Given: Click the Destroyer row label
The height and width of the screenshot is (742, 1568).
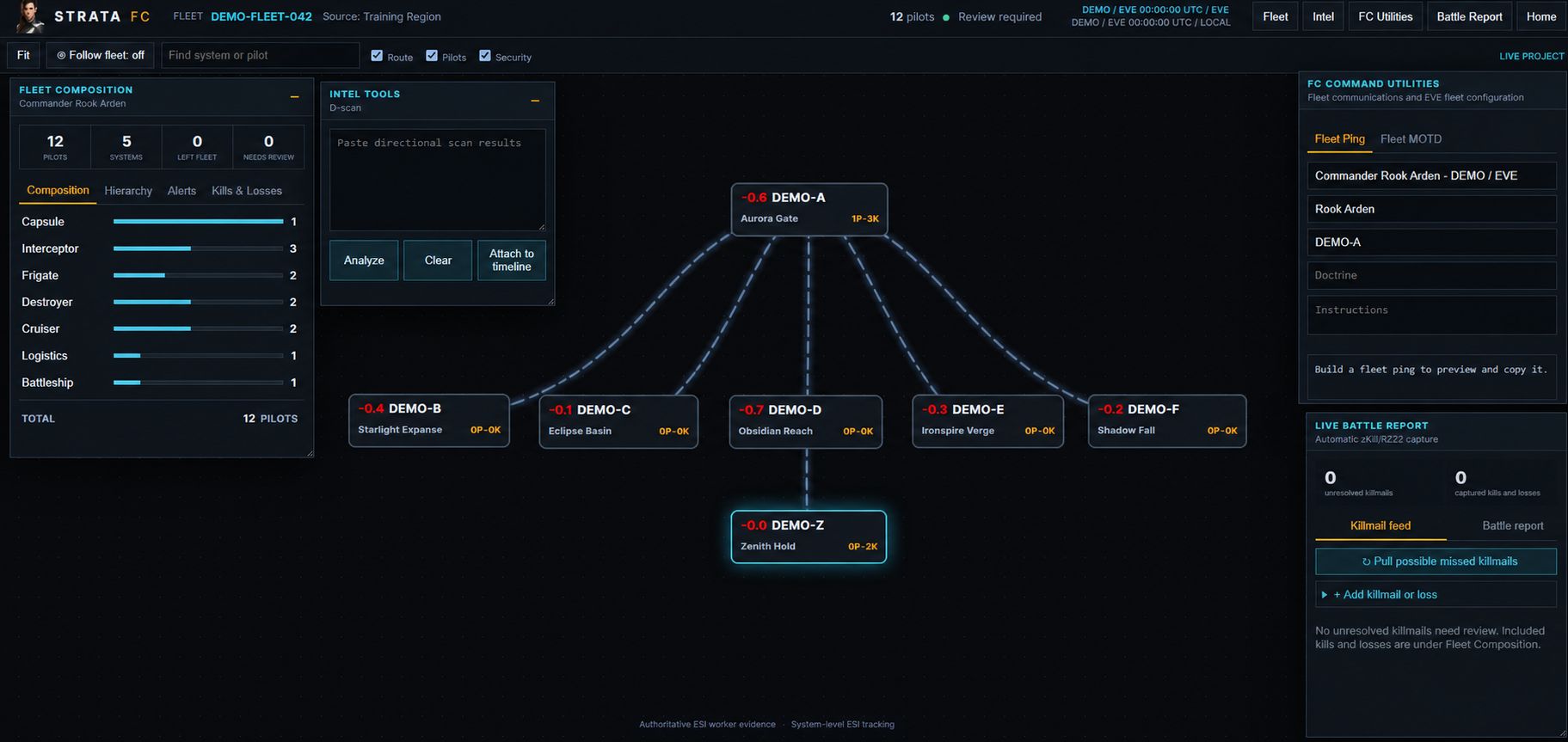Looking at the screenshot, I should 47,302.
